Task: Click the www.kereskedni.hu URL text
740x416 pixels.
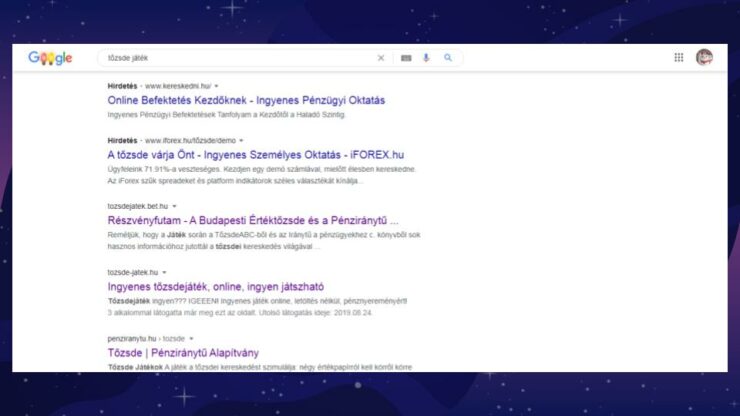Action: click(178, 86)
